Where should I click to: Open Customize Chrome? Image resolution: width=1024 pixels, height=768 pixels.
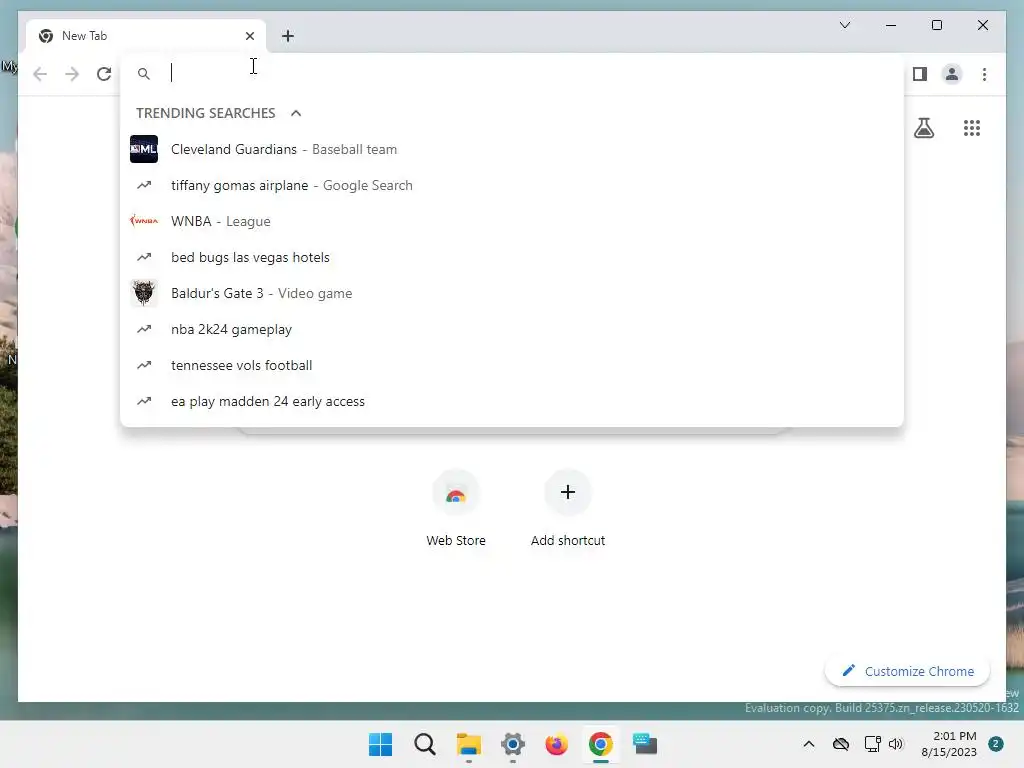pyautogui.click(x=907, y=671)
